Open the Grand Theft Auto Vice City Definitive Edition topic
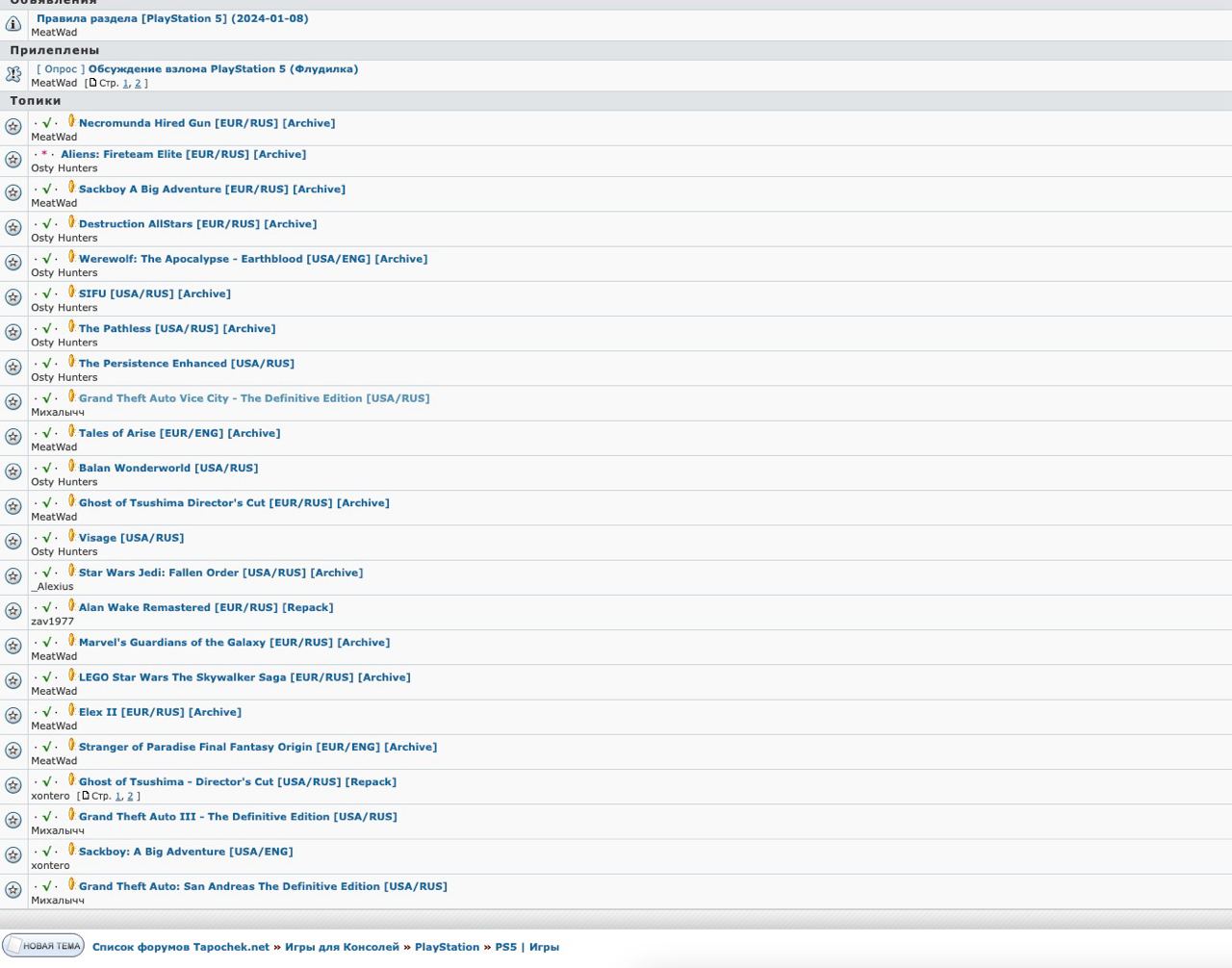Viewport: 1232px width, 968px height. pos(254,398)
